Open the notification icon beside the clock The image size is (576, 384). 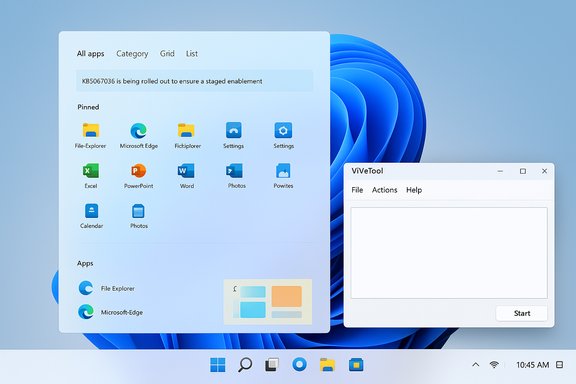(x=559, y=365)
